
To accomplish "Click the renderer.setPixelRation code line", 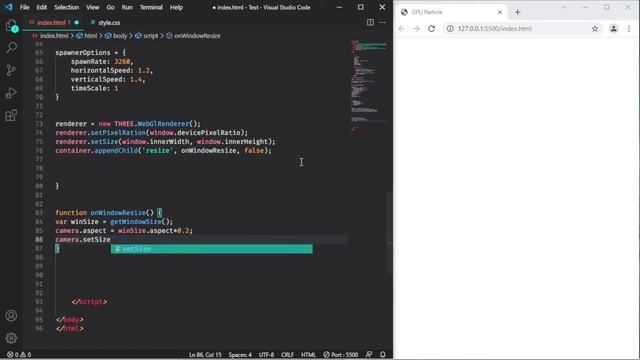I will click(152, 133).
